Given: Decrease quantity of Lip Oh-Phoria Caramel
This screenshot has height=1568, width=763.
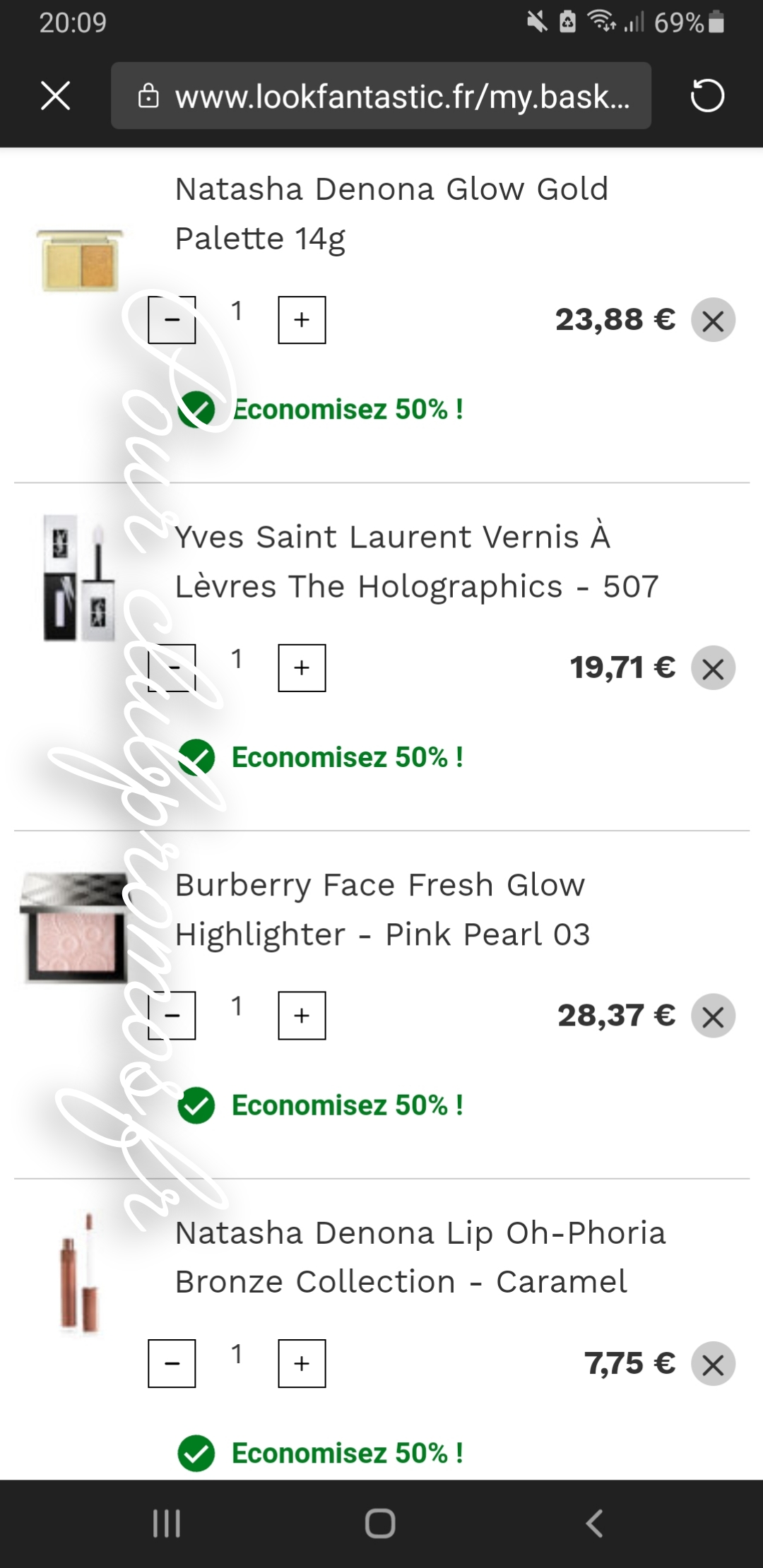Looking at the screenshot, I should click(172, 1363).
